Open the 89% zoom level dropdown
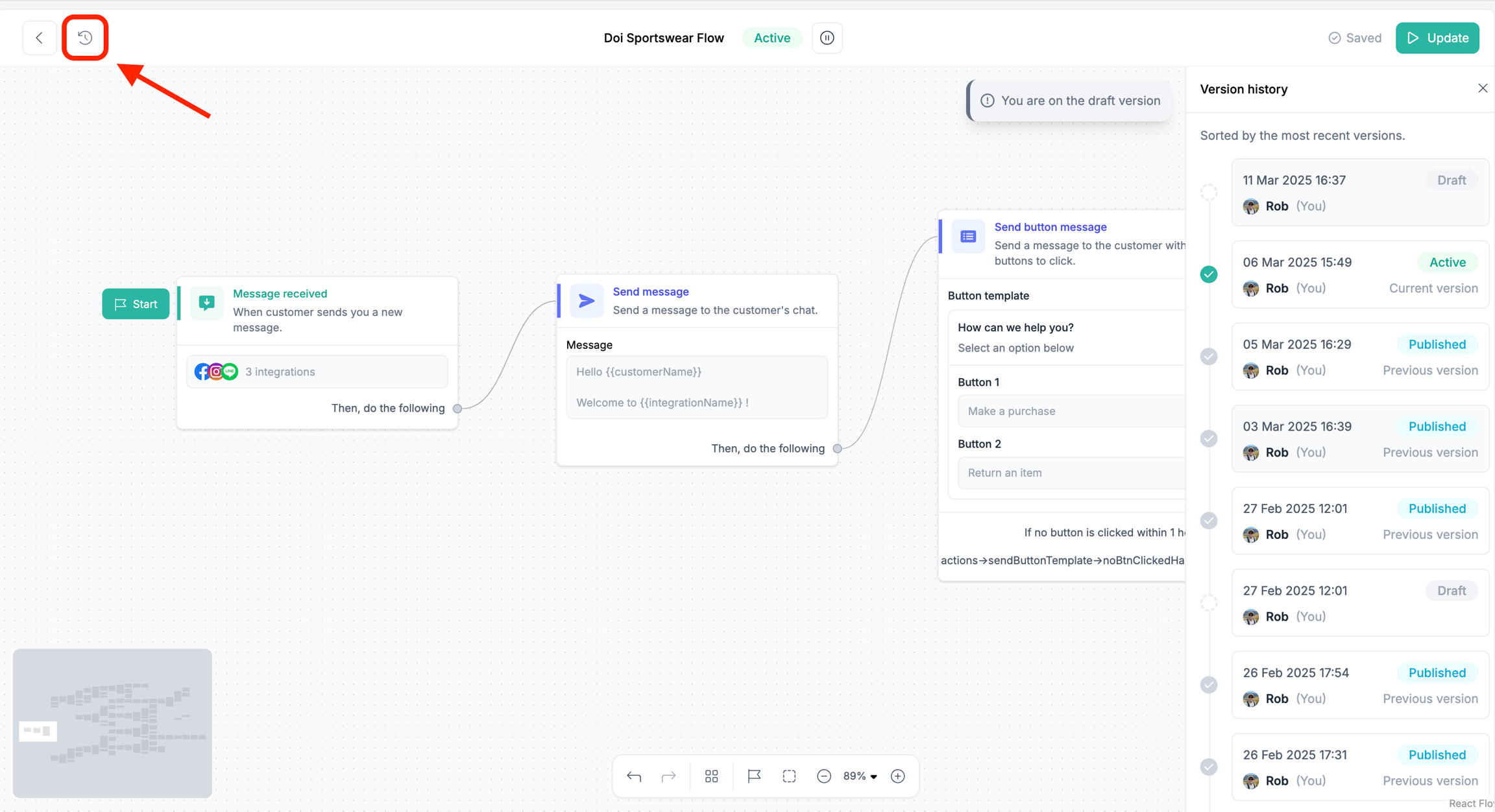The height and width of the screenshot is (812, 1495). click(860, 776)
